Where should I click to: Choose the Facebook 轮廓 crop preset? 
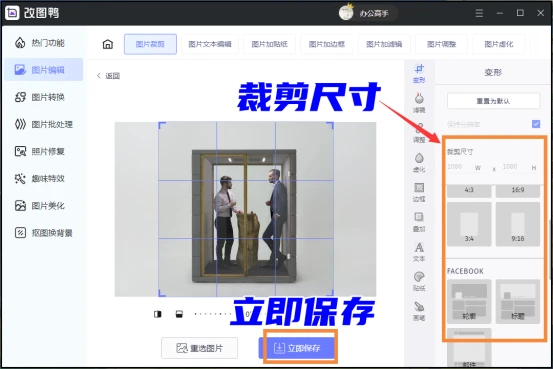(x=469, y=302)
